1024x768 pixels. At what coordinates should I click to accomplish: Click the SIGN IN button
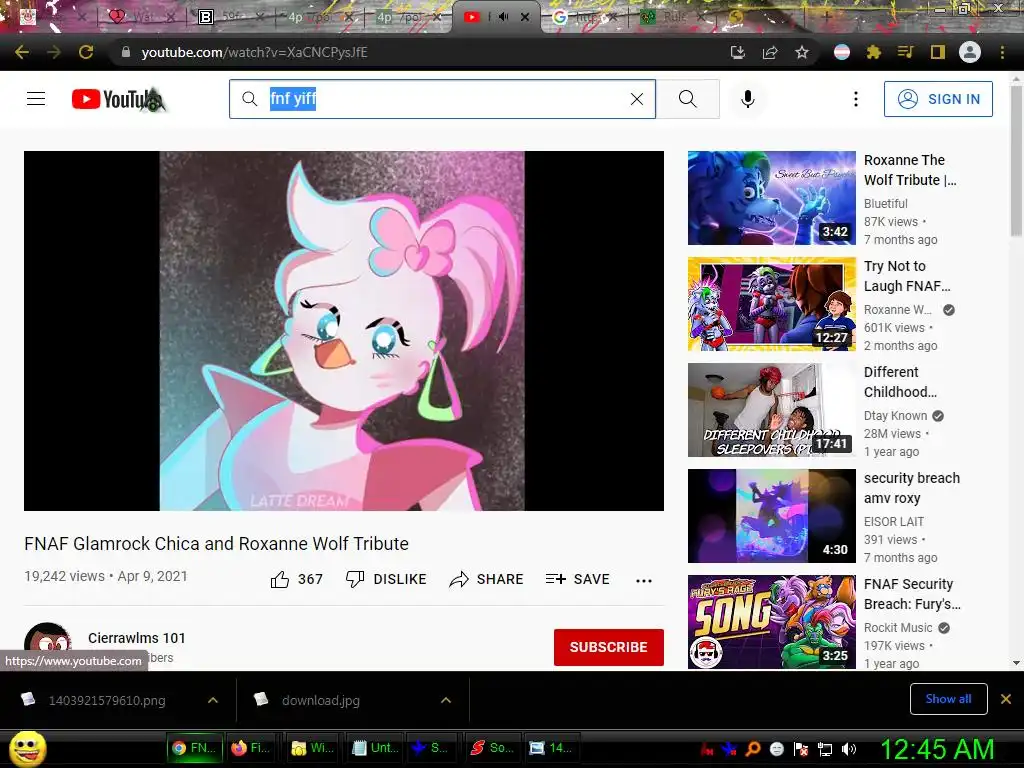tap(938, 99)
